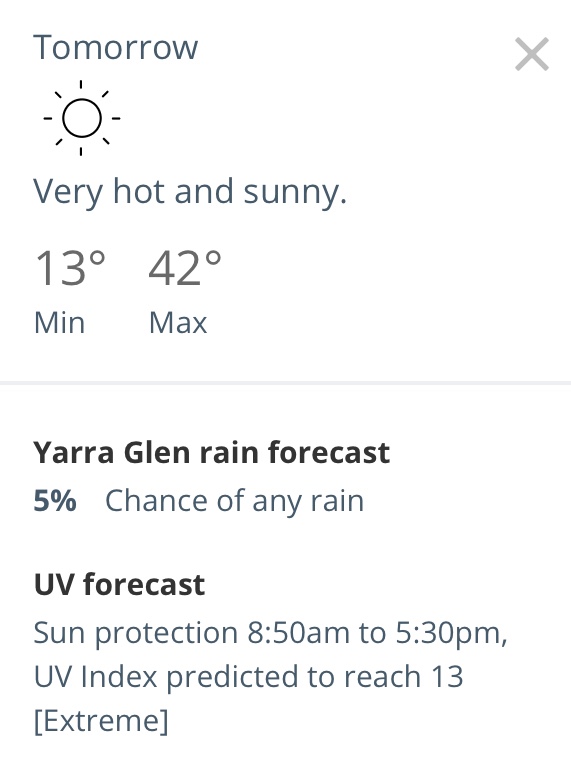Click the UV forecast heading
Screen dimensions: 571x767
119,585
